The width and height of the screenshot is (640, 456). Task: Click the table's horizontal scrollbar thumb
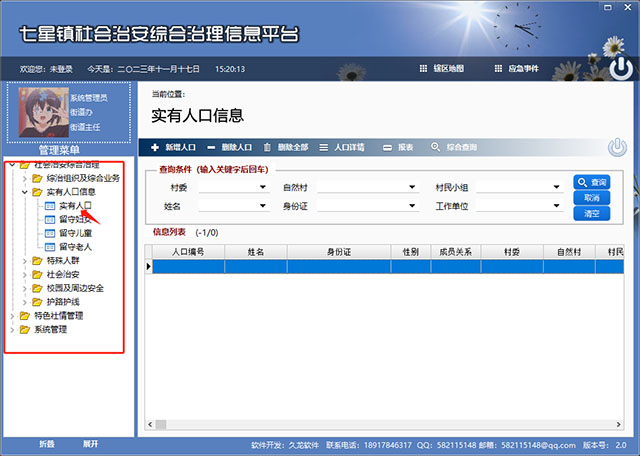pyautogui.click(x=161, y=425)
